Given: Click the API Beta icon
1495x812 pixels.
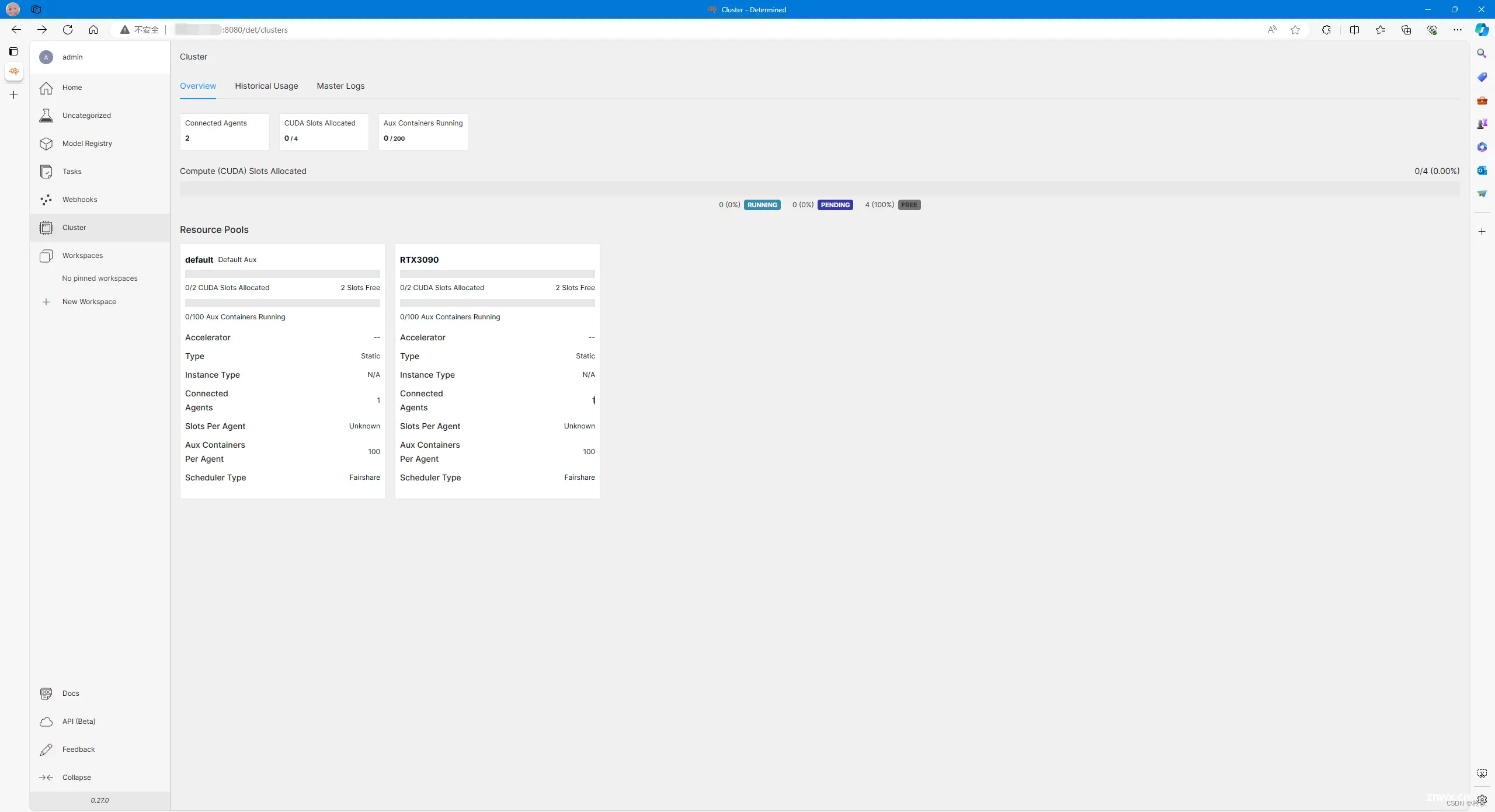Looking at the screenshot, I should (x=45, y=721).
